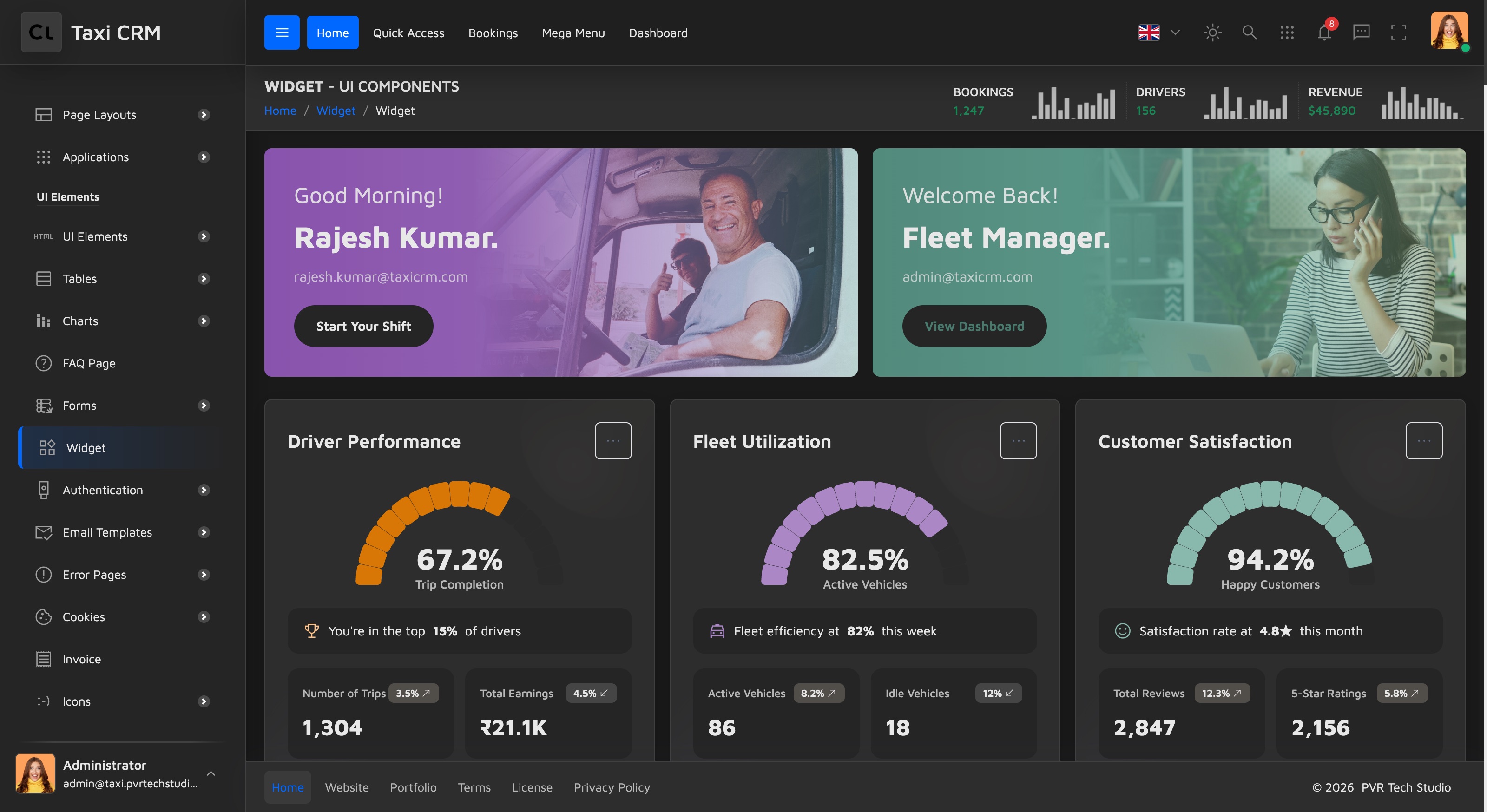Toggle the Administrator profile chevron
Image resolution: width=1487 pixels, height=812 pixels.
click(x=211, y=773)
